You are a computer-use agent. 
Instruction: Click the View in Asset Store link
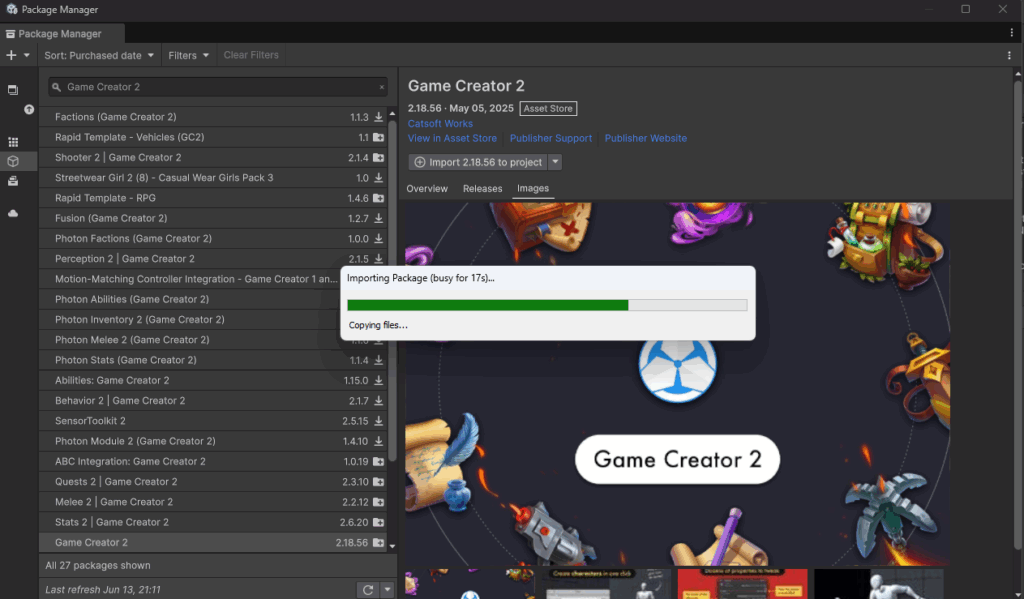[x=453, y=138]
